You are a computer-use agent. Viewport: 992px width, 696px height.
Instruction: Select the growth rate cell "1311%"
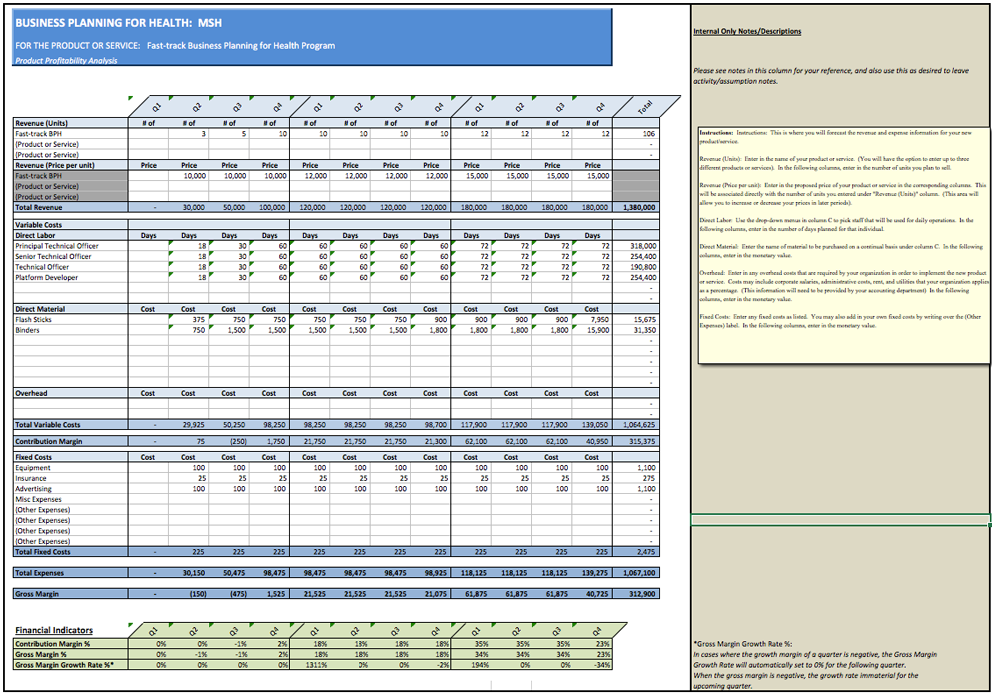pos(310,665)
